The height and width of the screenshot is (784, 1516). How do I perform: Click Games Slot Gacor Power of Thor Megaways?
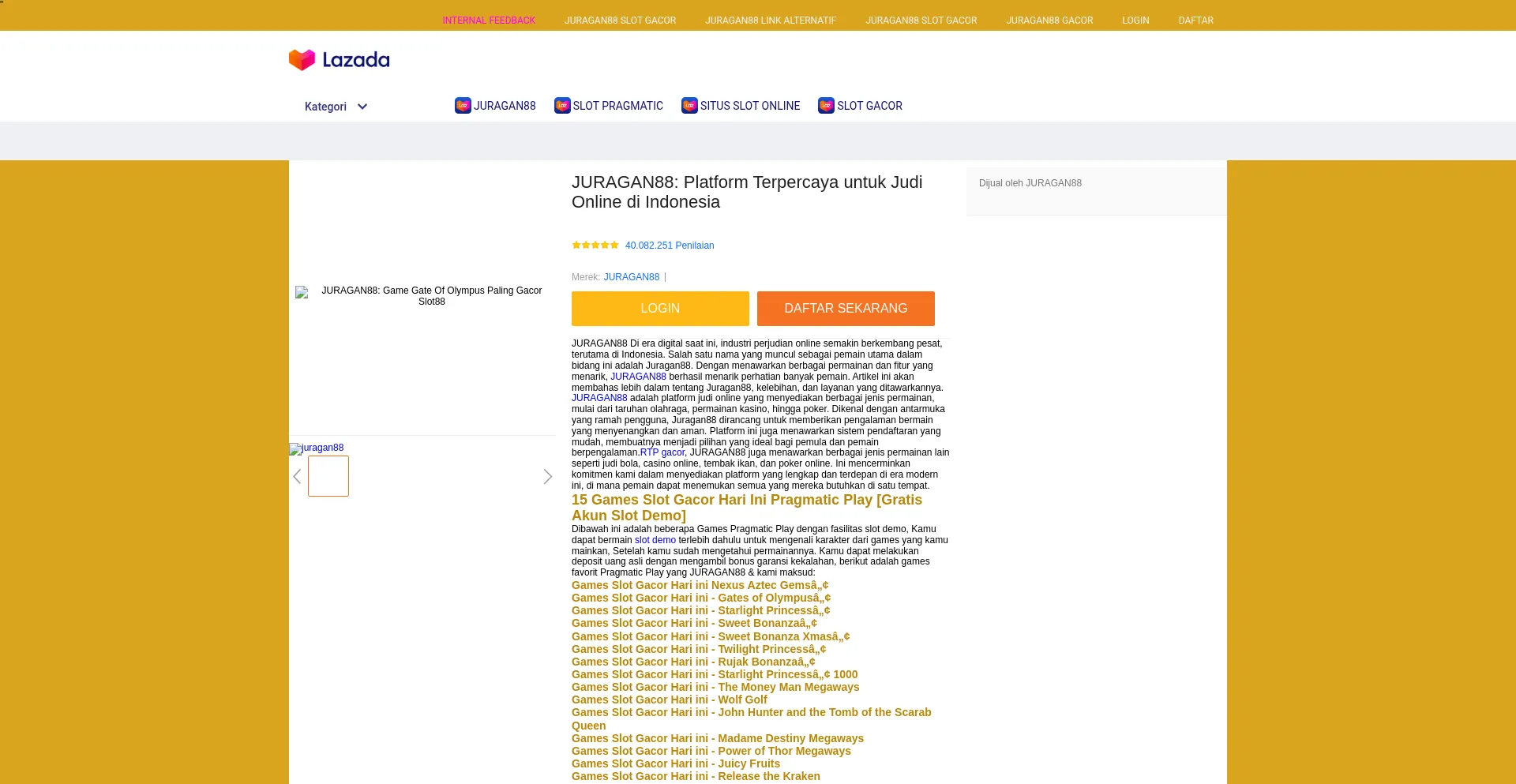(x=711, y=751)
